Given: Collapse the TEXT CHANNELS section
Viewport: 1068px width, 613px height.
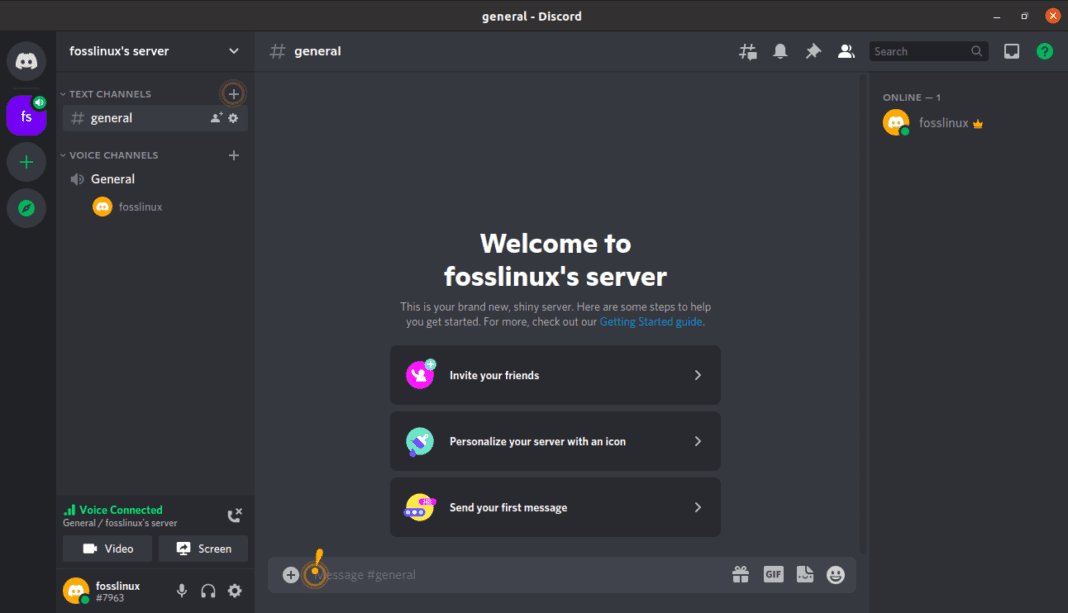Looking at the screenshot, I should click(105, 93).
